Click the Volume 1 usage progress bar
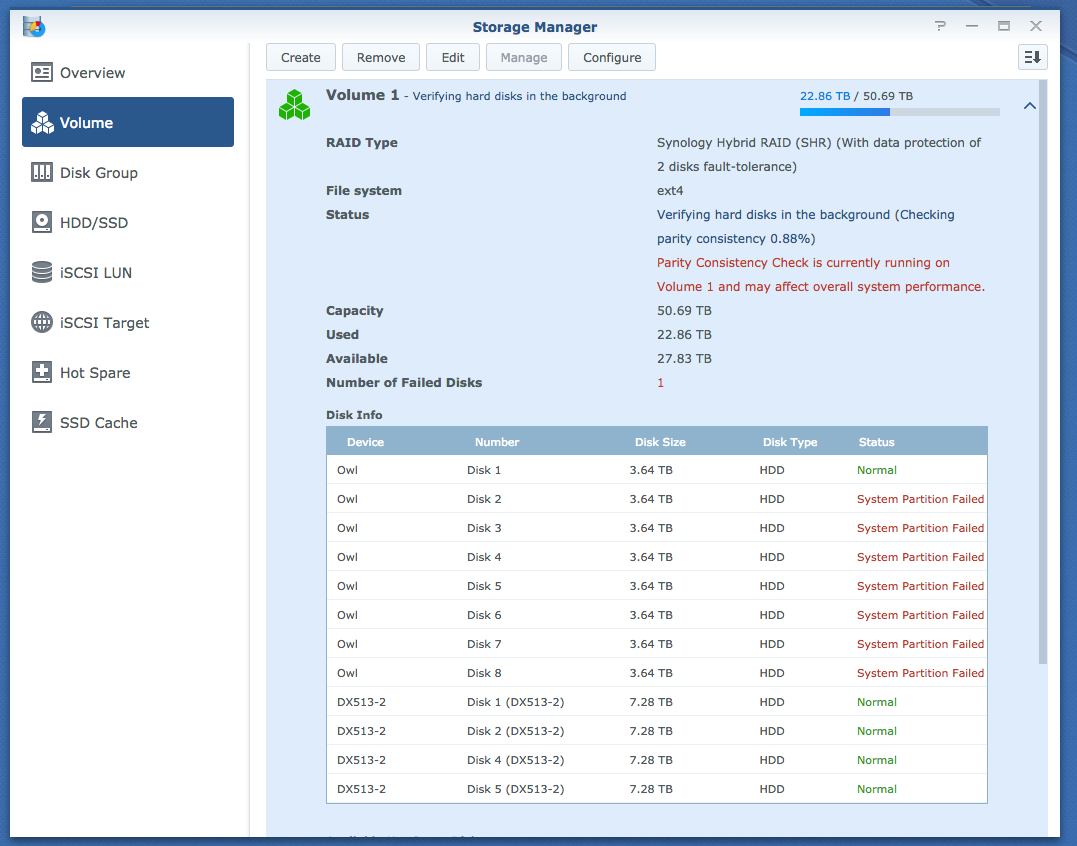This screenshot has width=1077, height=846. (899, 112)
